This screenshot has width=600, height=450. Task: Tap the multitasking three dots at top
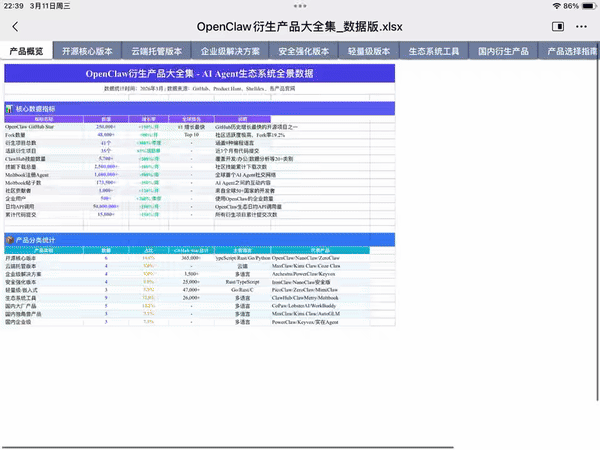tap(300, 6)
